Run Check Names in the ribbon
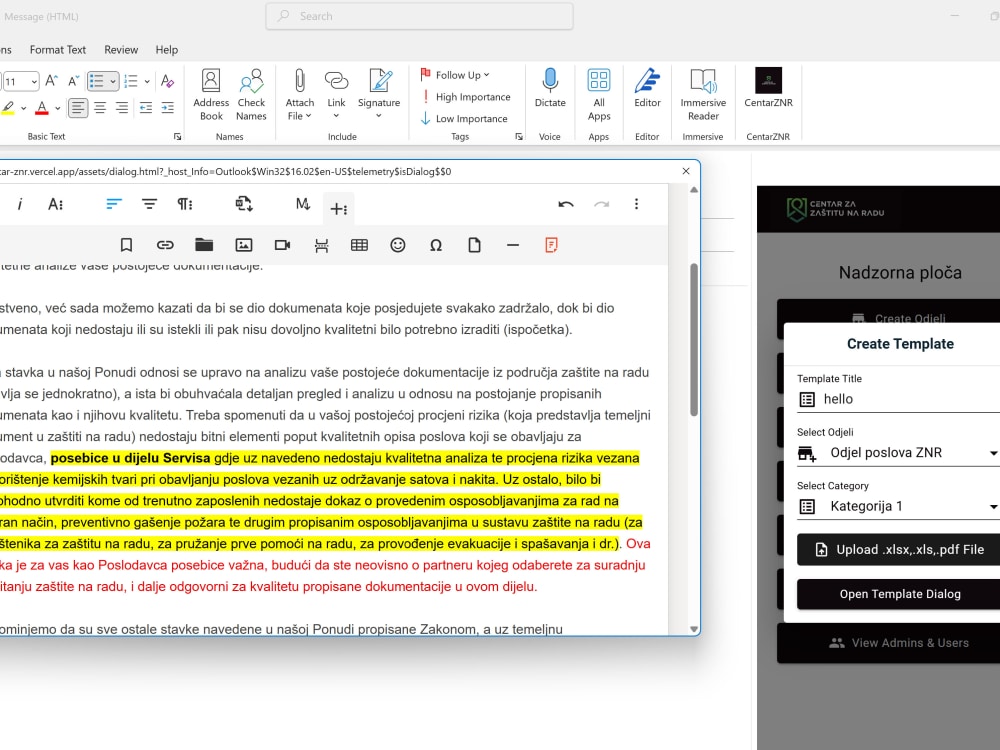This screenshot has height=750, width=1000. pyautogui.click(x=251, y=95)
